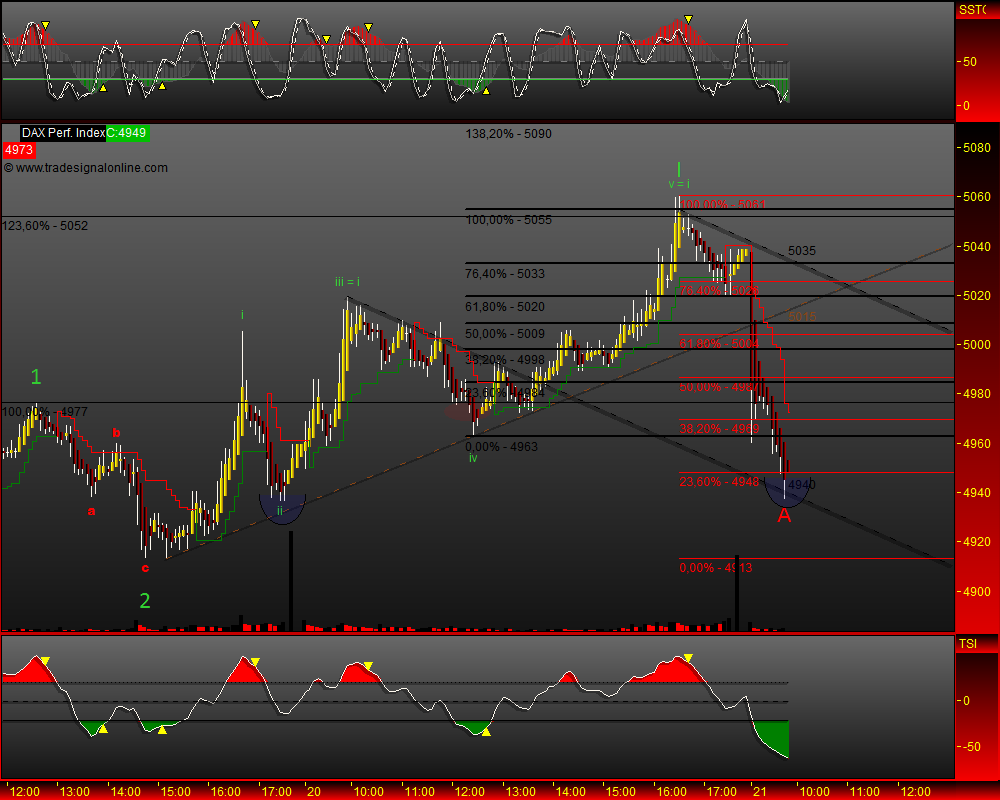Screen dimensions: 1000x800
Task: Click the green iv wave label
Action: pos(472,457)
